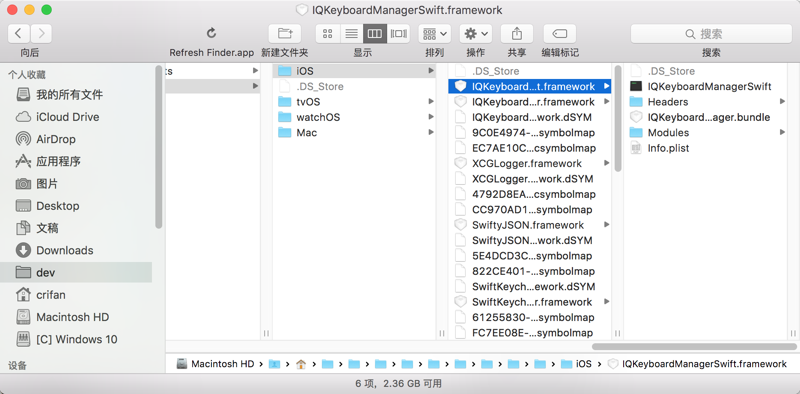This screenshot has height=394, width=800.
Task: Open the arrange (排列) dropdown
Action: coord(435,34)
